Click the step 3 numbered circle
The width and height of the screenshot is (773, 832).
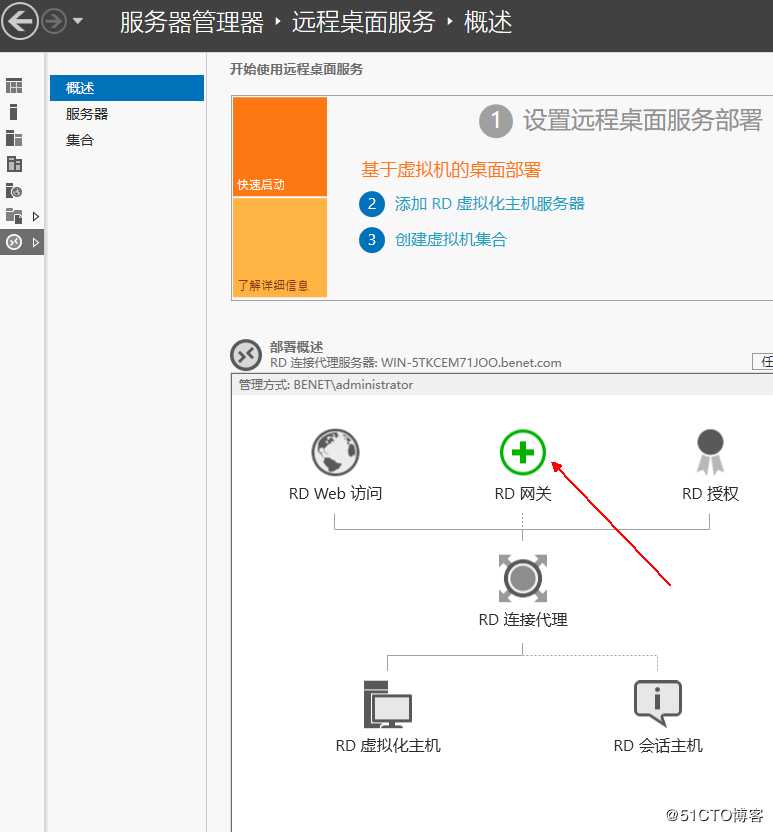[372, 240]
